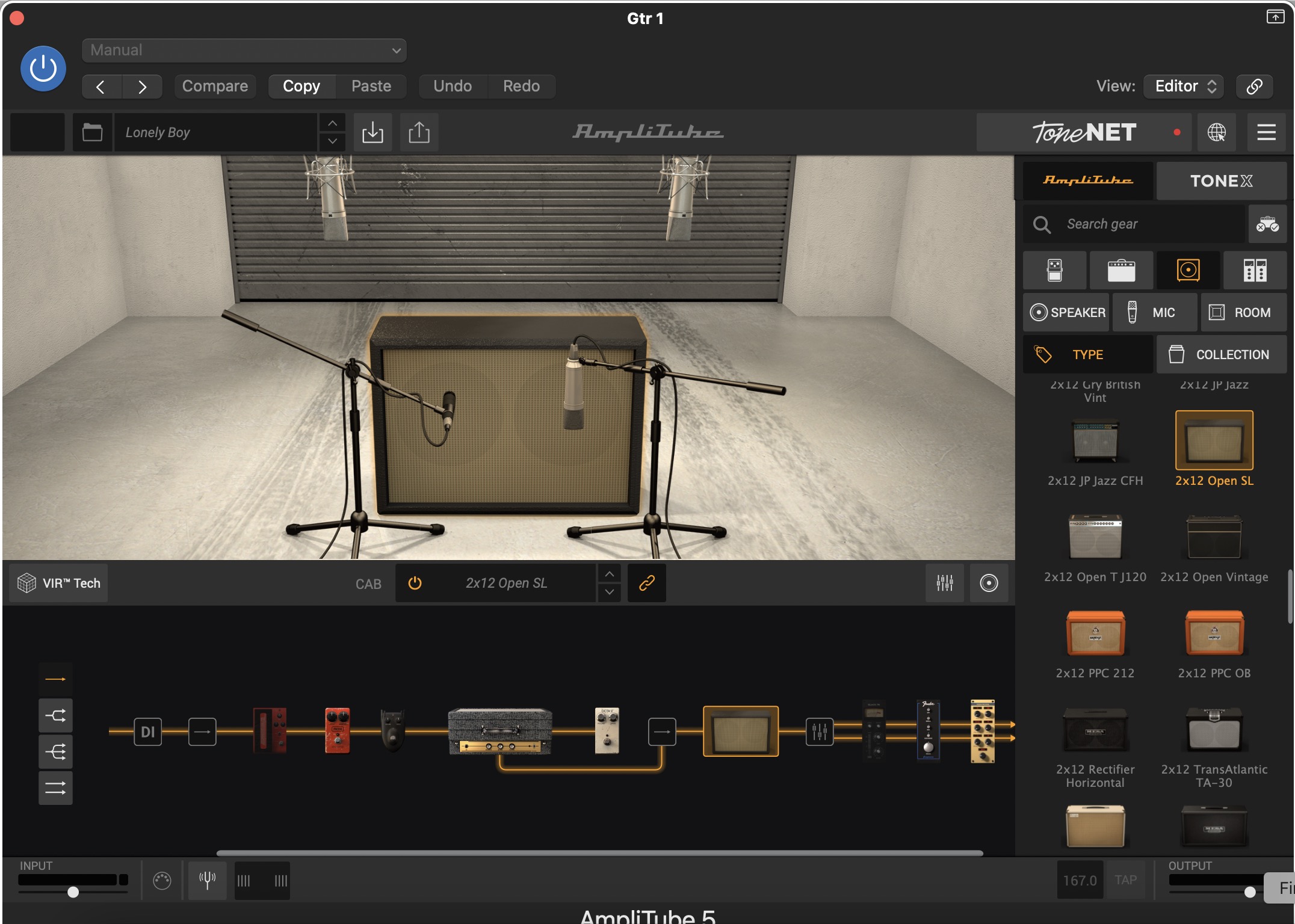Select the MIC tab
Viewport: 1295px width, 924px height.
[x=1154, y=313]
